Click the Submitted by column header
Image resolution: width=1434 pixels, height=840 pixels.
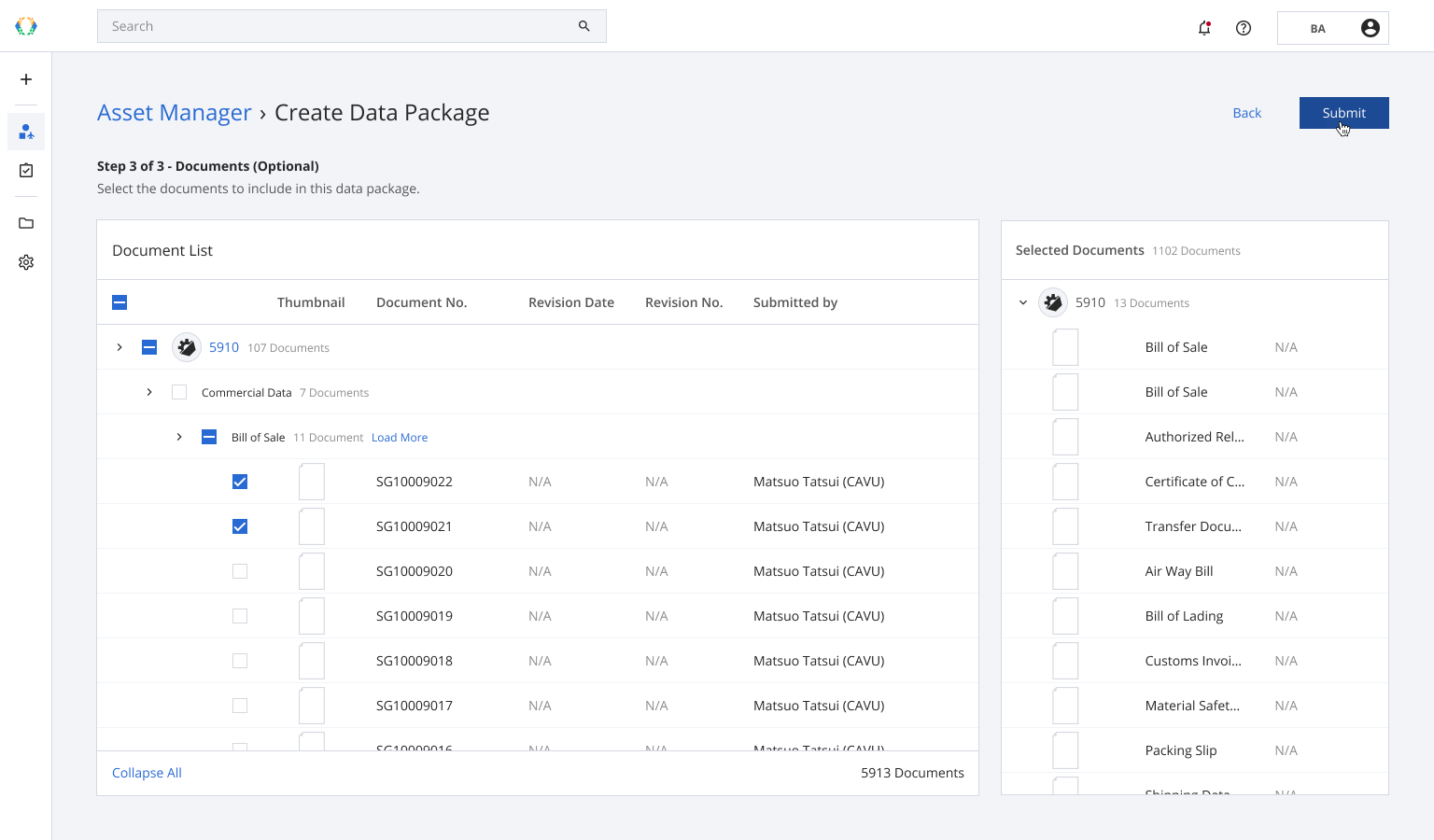tap(795, 302)
